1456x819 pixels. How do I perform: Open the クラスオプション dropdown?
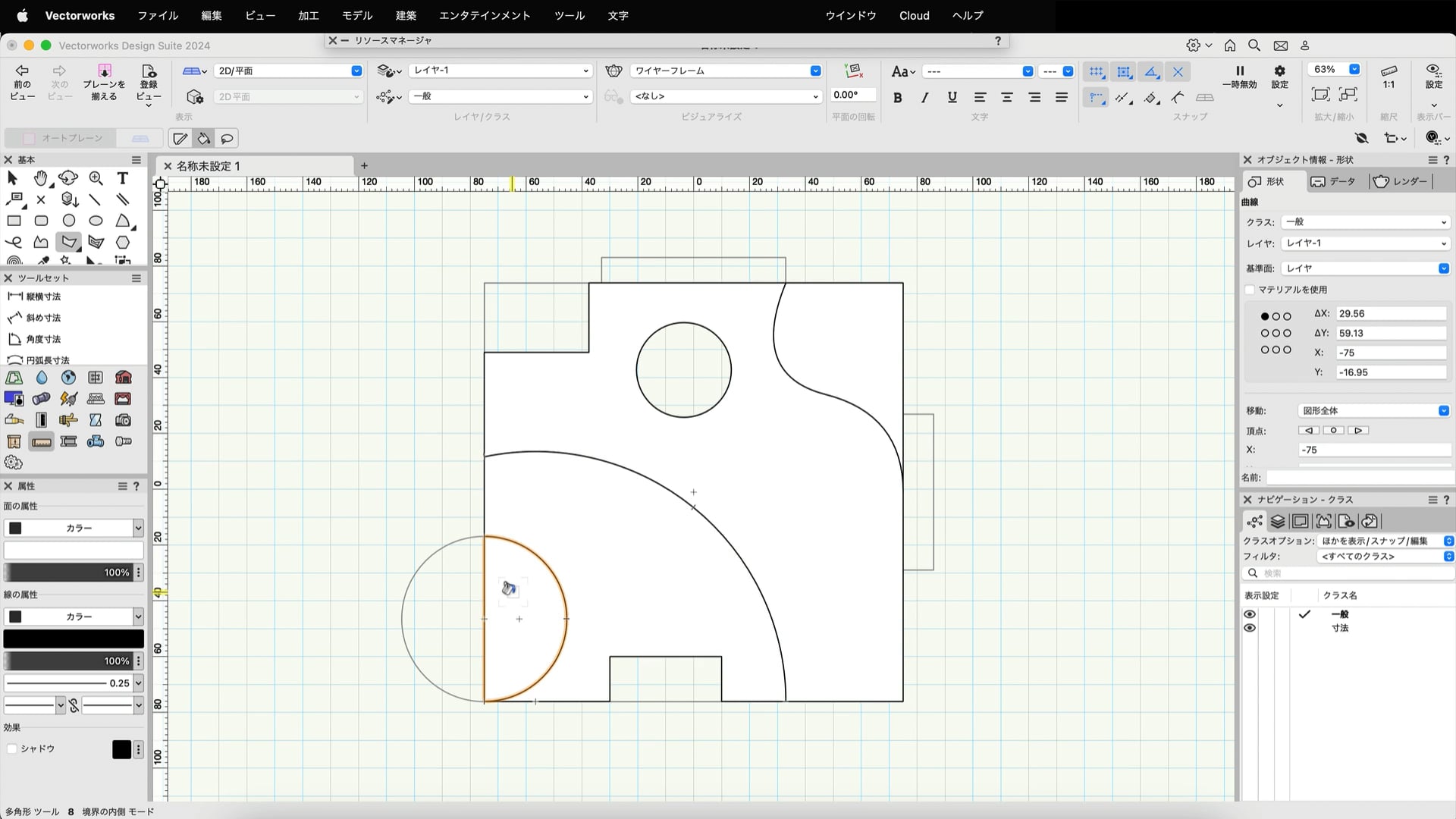pyautogui.click(x=1385, y=541)
